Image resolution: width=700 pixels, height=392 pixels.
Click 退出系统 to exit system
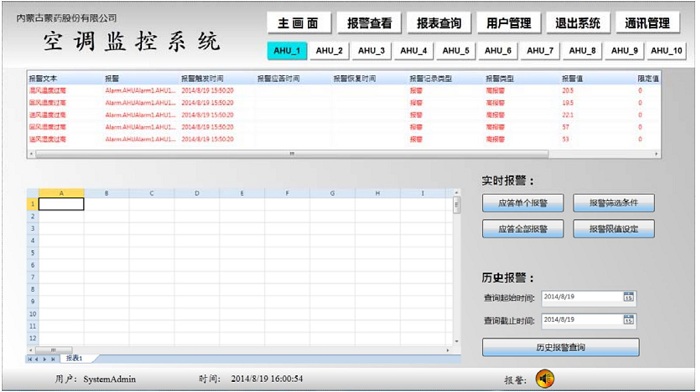[x=578, y=23]
